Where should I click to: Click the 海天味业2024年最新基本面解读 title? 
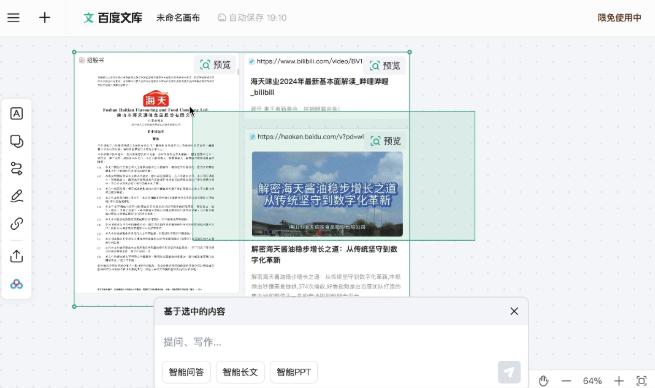point(319,86)
